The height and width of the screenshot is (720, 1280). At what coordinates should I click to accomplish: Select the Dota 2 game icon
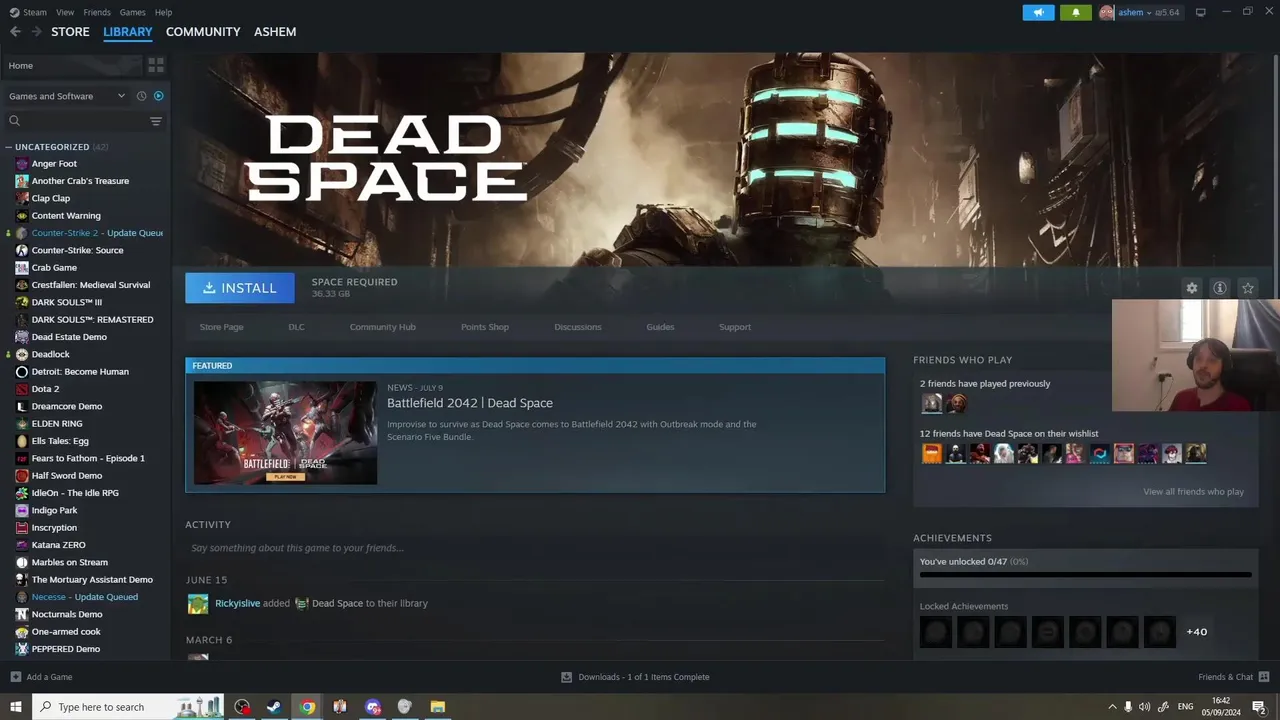pyautogui.click(x=22, y=389)
